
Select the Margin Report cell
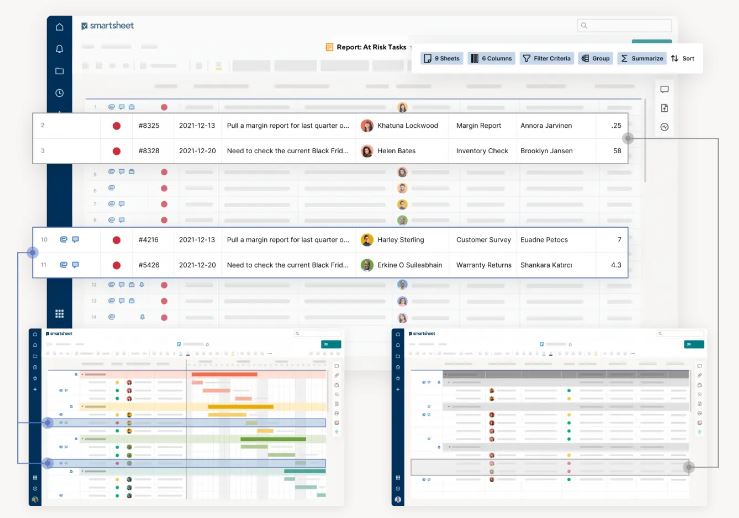coord(479,126)
